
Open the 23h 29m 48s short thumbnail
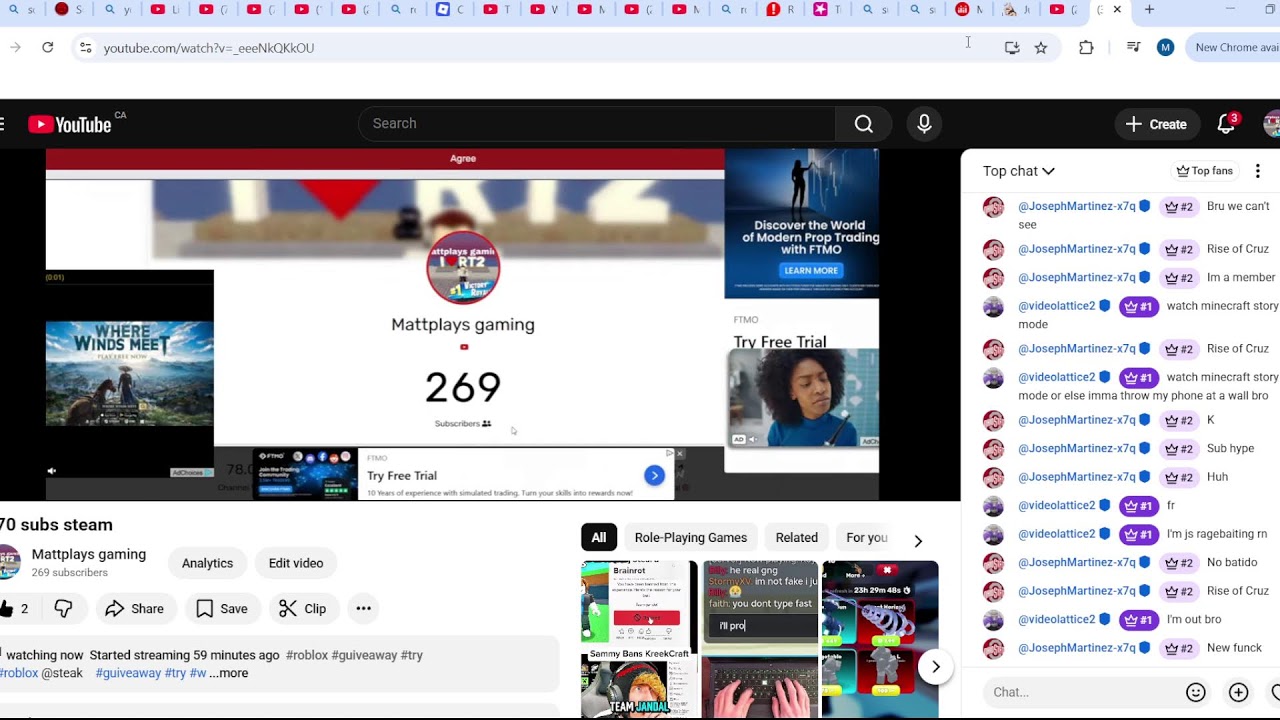(x=880, y=639)
